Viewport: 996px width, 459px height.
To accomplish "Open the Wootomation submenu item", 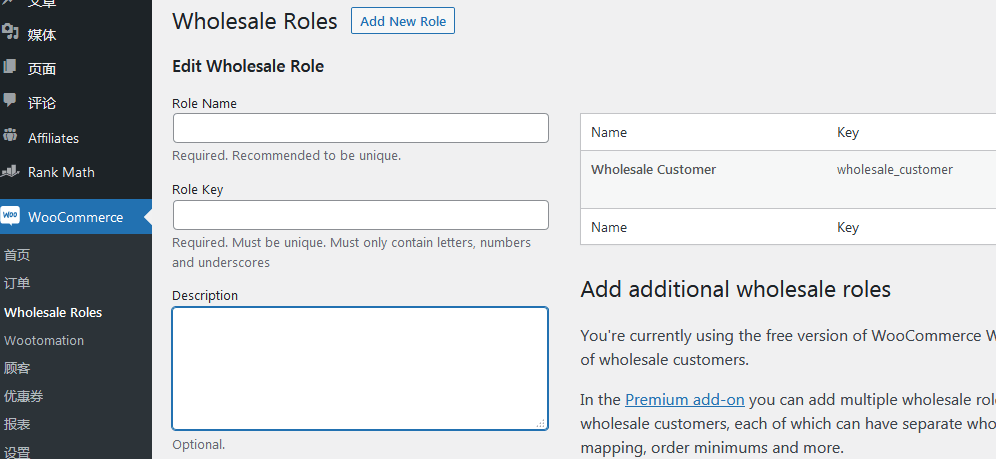I will coord(44,340).
